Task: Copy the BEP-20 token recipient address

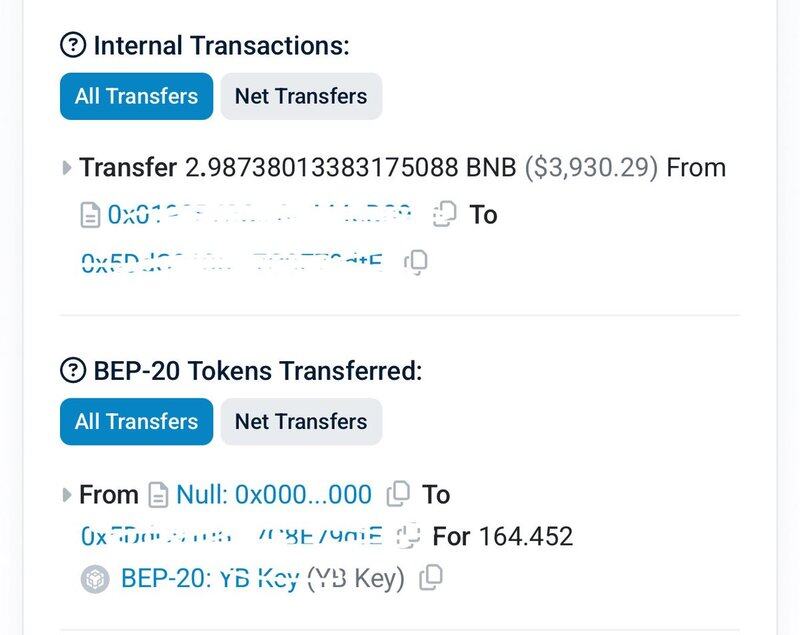Action: point(408,536)
